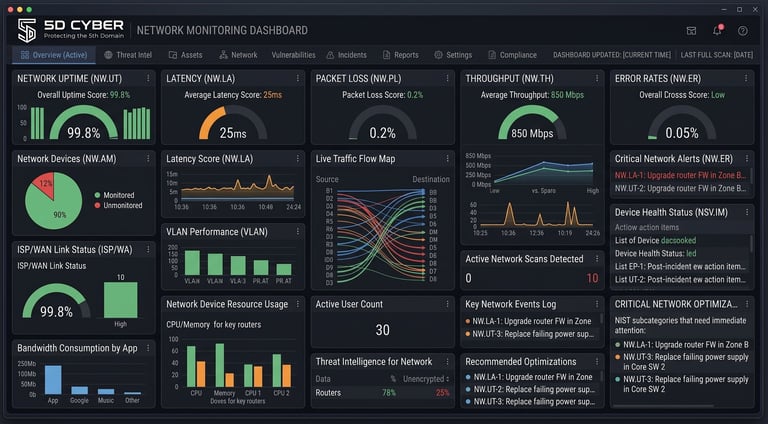The image size is (768, 424).
Task: Click the 0.05% error rate gauge
Action: pyautogui.click(x=682, y=124)
